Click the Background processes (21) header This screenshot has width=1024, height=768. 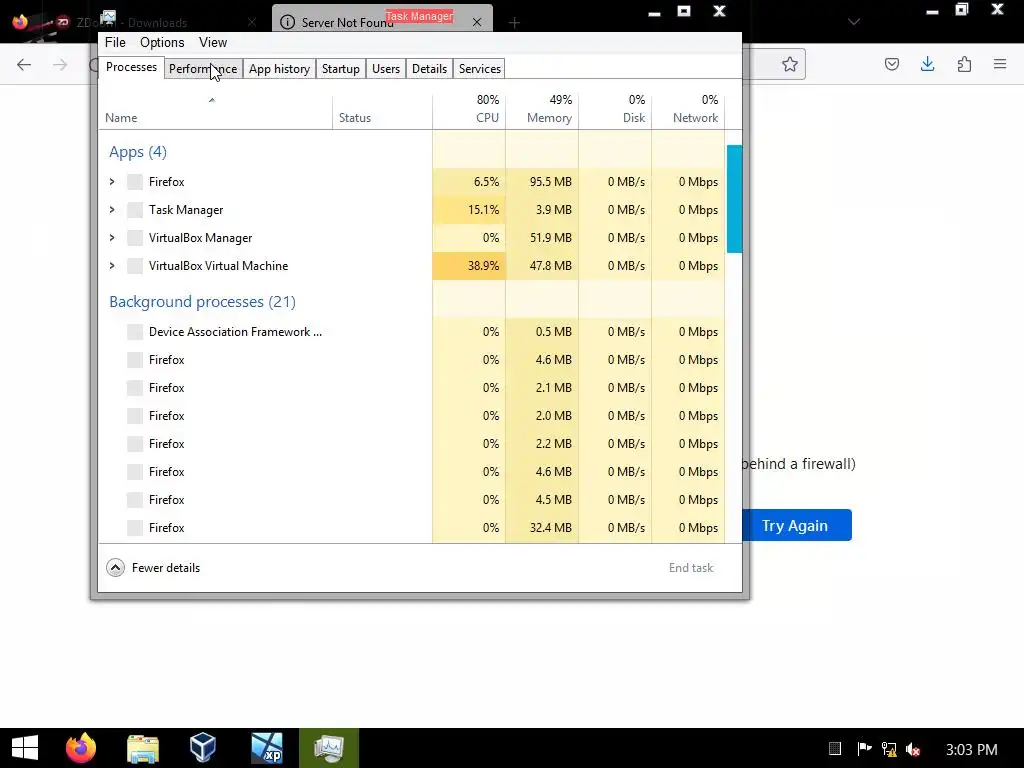[202, 302]
